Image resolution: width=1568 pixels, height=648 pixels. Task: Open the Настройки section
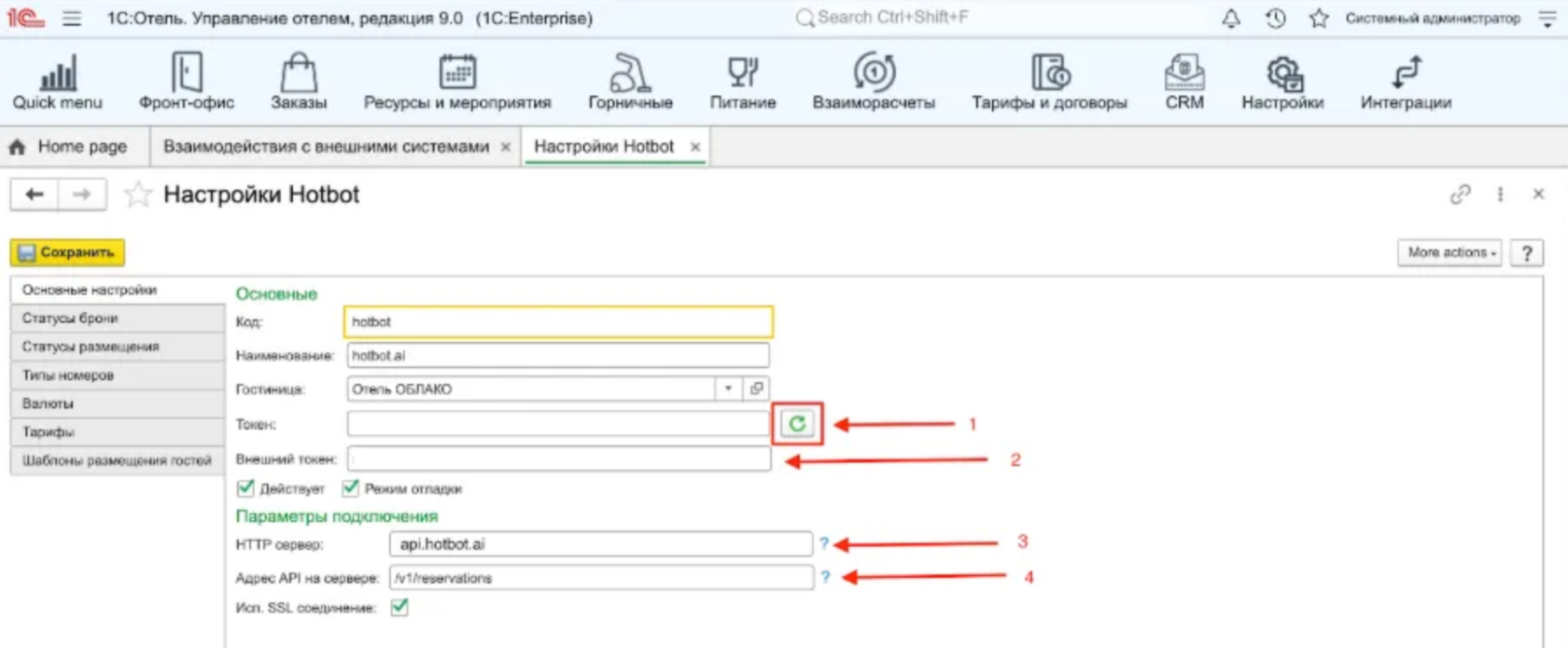click(x=1282, y=82)
